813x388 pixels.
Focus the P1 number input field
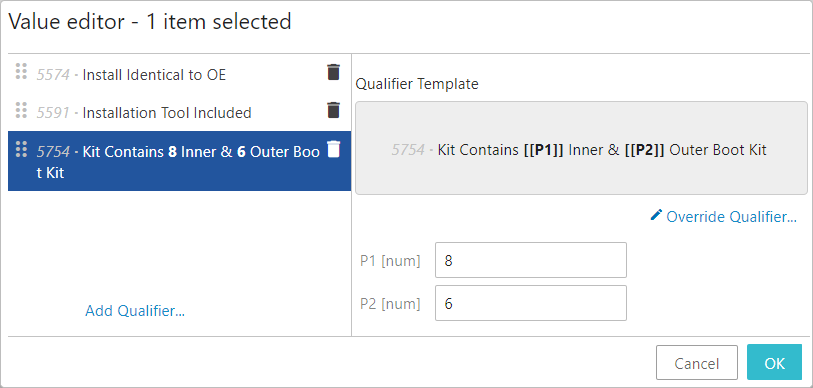tap(531, 260)
